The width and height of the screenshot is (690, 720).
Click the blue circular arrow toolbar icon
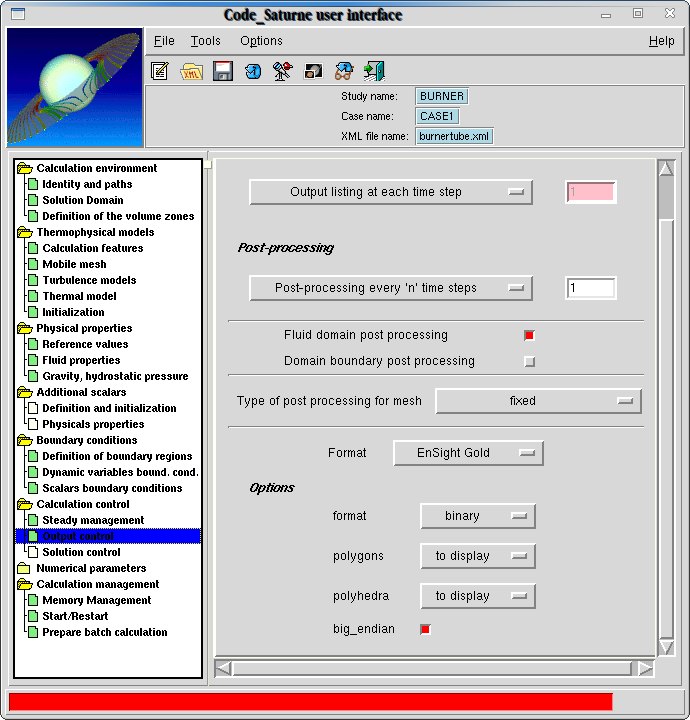click(x=253, y=71)
